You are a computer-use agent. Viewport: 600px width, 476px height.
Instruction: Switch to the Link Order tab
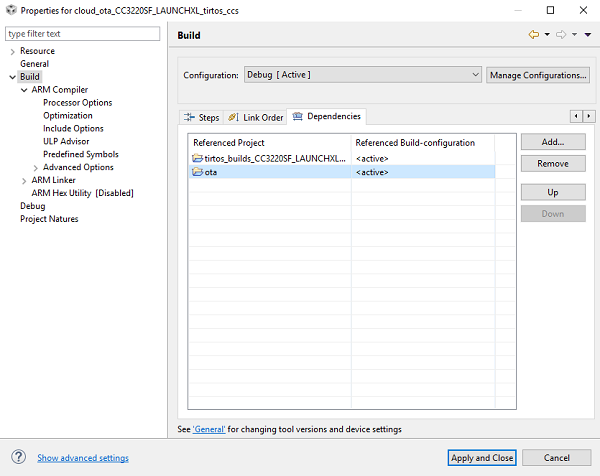[256, 117]
